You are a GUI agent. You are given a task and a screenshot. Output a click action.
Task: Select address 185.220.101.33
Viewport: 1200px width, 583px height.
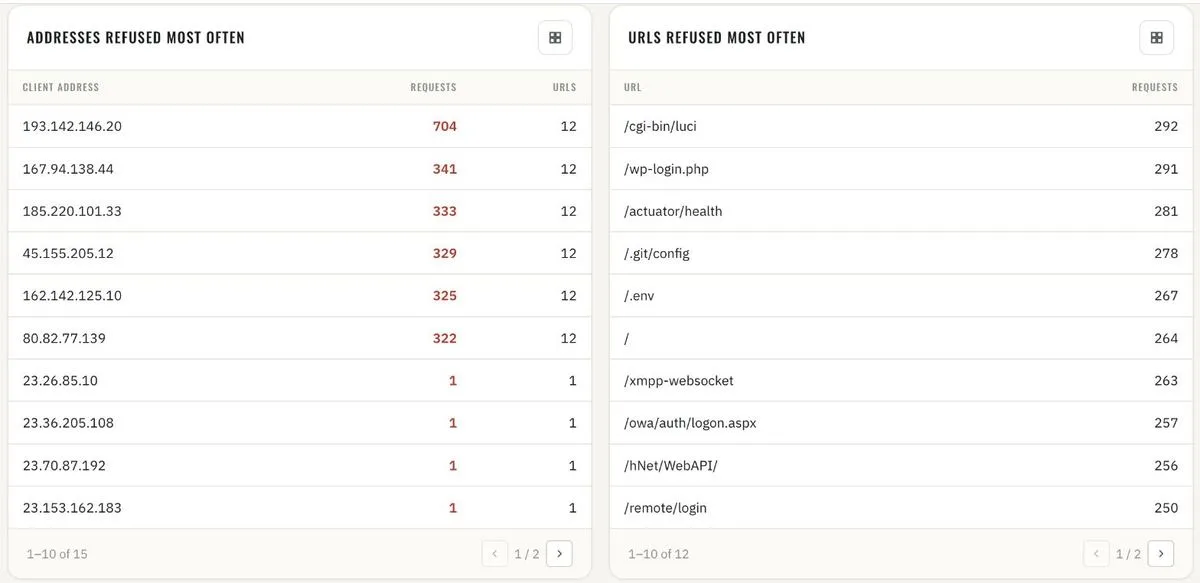point(72,211)
